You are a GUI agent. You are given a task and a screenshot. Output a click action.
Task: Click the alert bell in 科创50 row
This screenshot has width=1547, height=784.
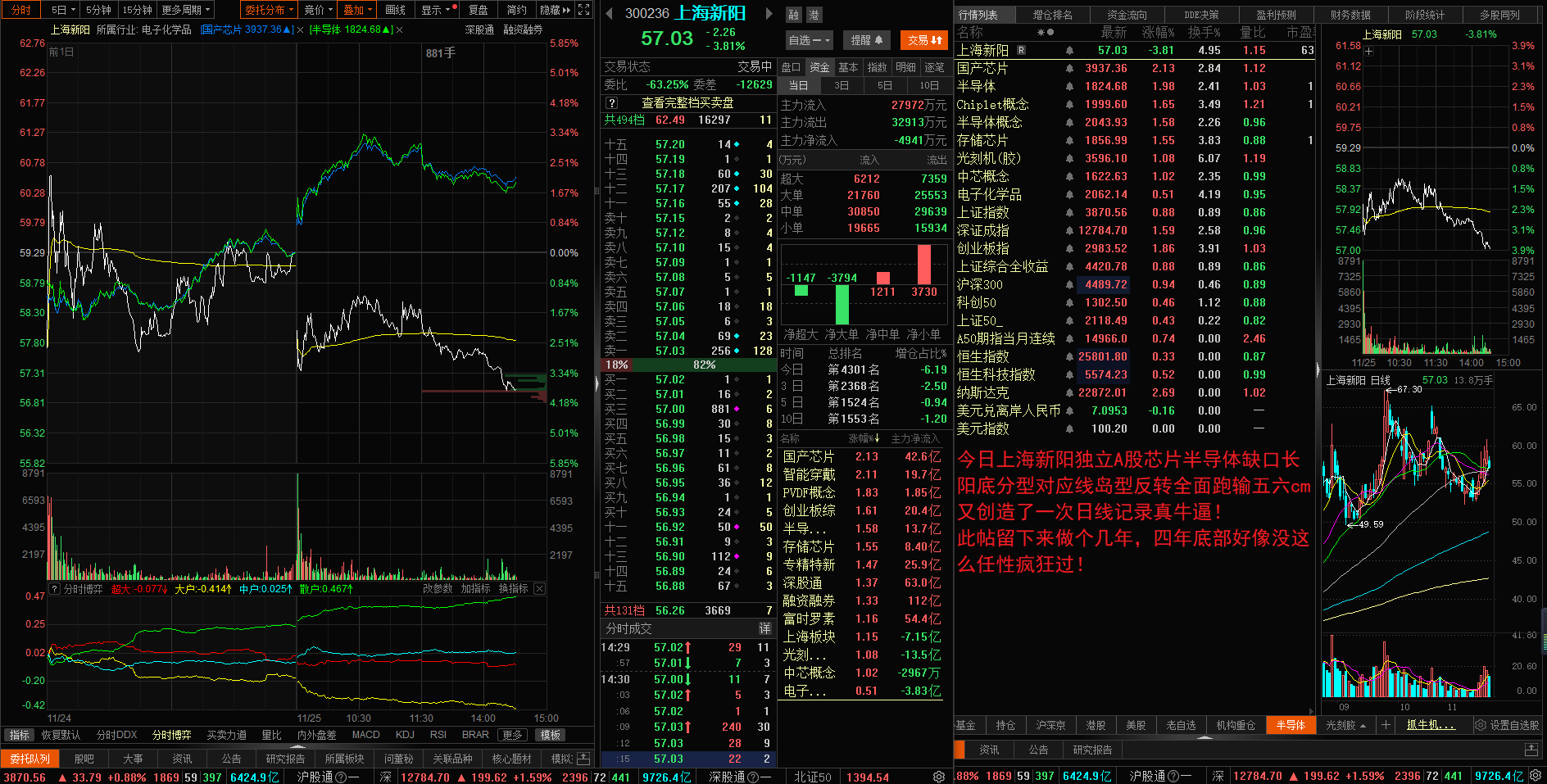click(1069, 302)
